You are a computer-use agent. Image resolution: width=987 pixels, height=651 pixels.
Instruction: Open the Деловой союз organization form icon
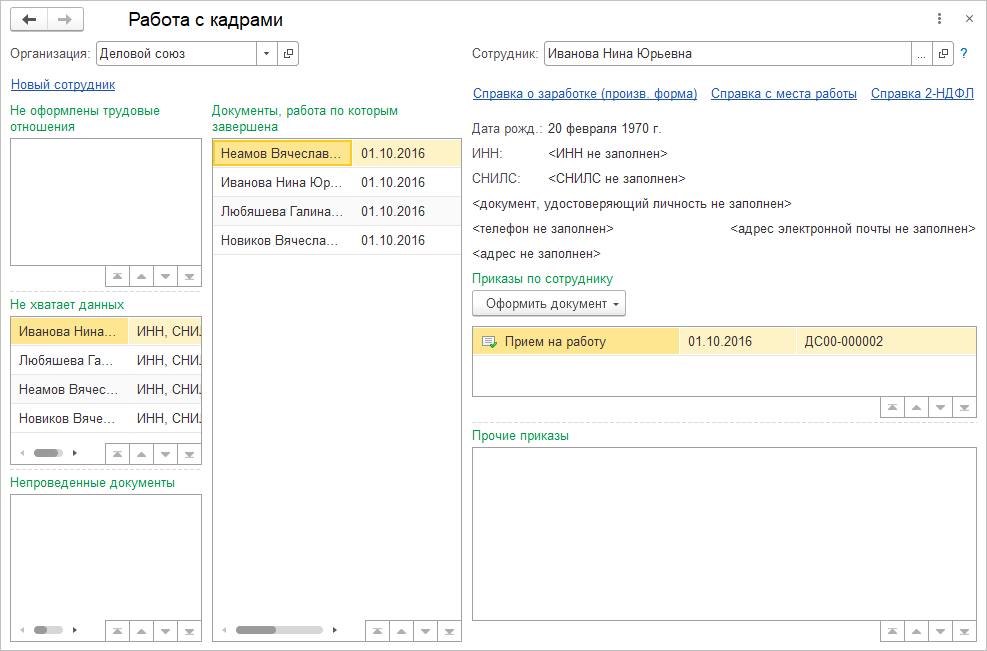(x=288, y=54)
